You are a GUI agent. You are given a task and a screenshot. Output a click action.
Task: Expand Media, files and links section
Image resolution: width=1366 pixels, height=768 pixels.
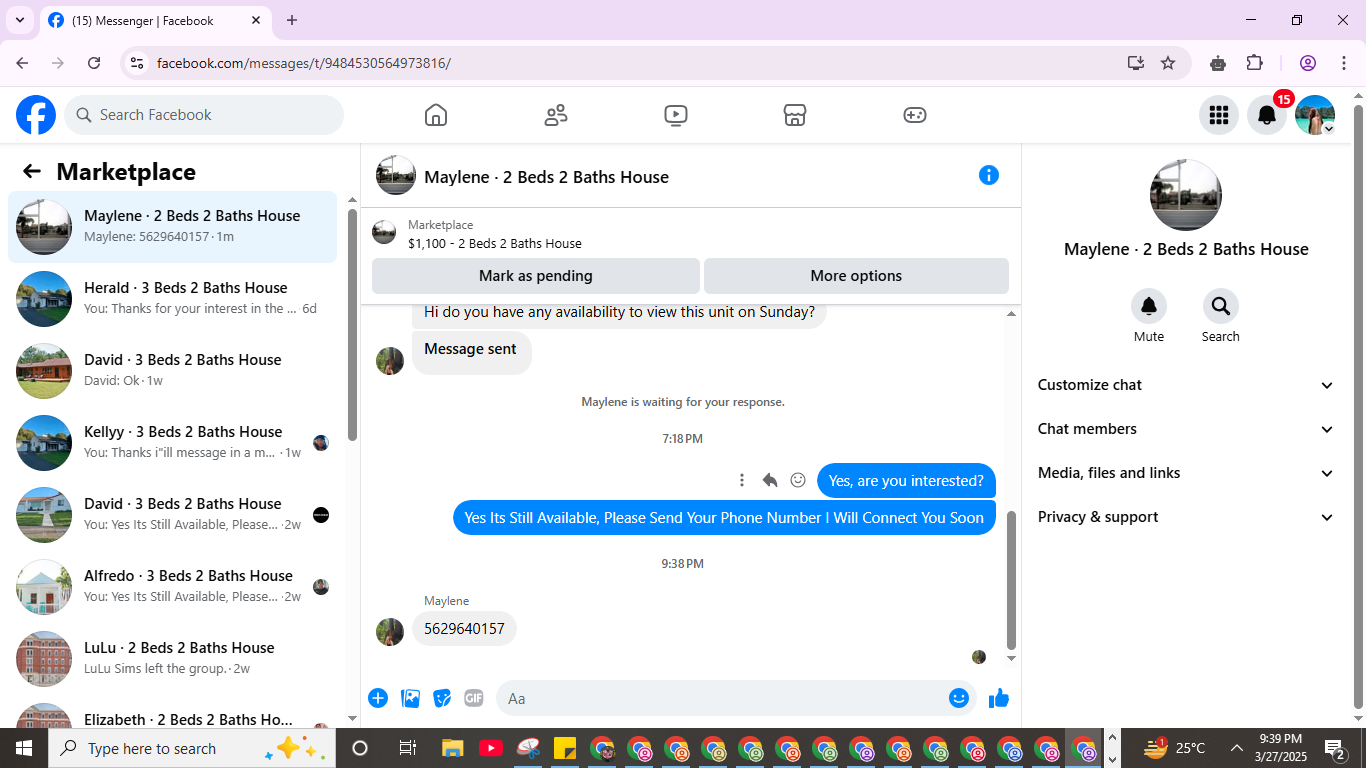click(x=1186, y=473)
